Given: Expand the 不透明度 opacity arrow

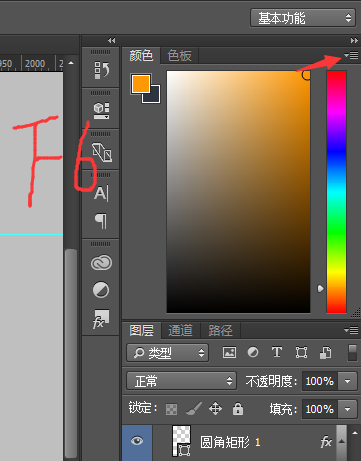Looking at the screenshot, I should [347, 381].
